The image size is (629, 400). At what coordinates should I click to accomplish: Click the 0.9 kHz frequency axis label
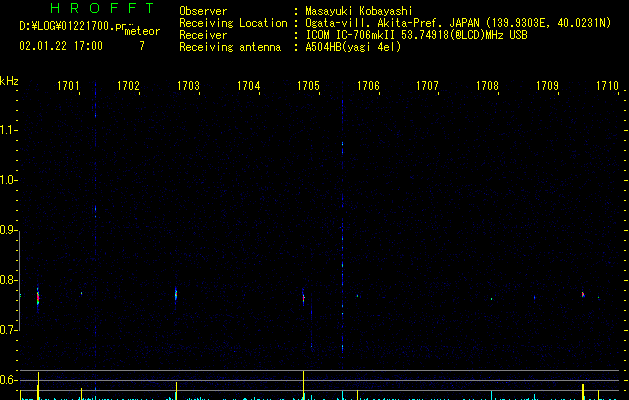click(x=8, y=230)
